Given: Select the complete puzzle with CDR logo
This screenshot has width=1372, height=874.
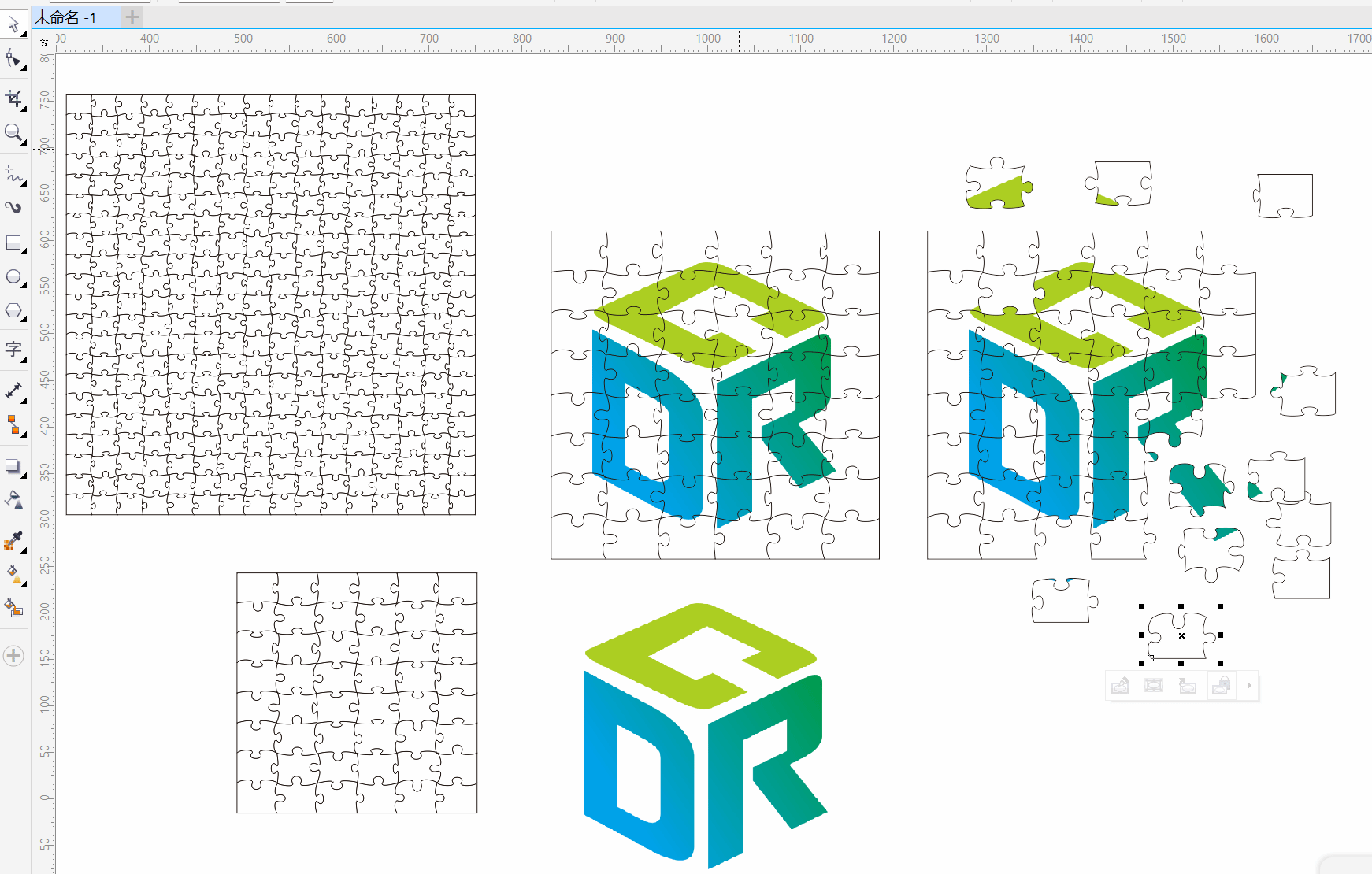Looking at the screenshot, I should pyautogui.click(x=715, y=395).
